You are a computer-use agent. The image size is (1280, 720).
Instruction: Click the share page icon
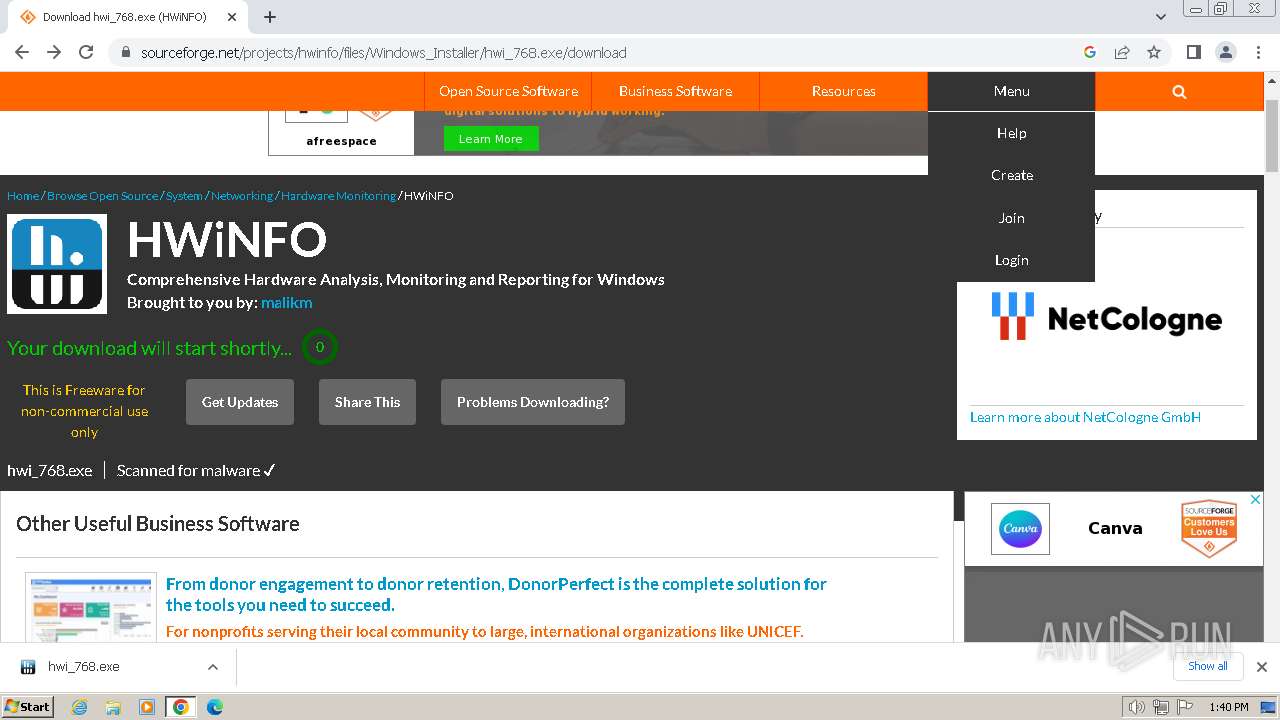(x=1122, y=52)
